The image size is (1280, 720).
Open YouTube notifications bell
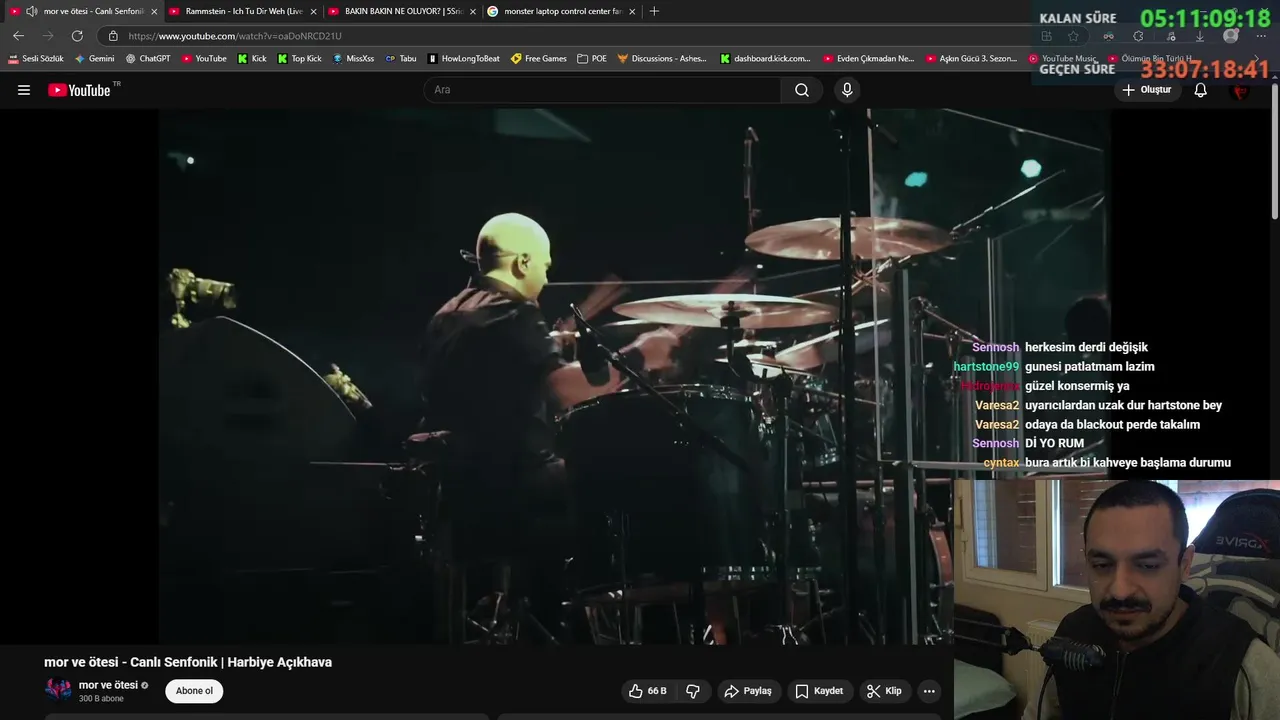click(1201, 90)
